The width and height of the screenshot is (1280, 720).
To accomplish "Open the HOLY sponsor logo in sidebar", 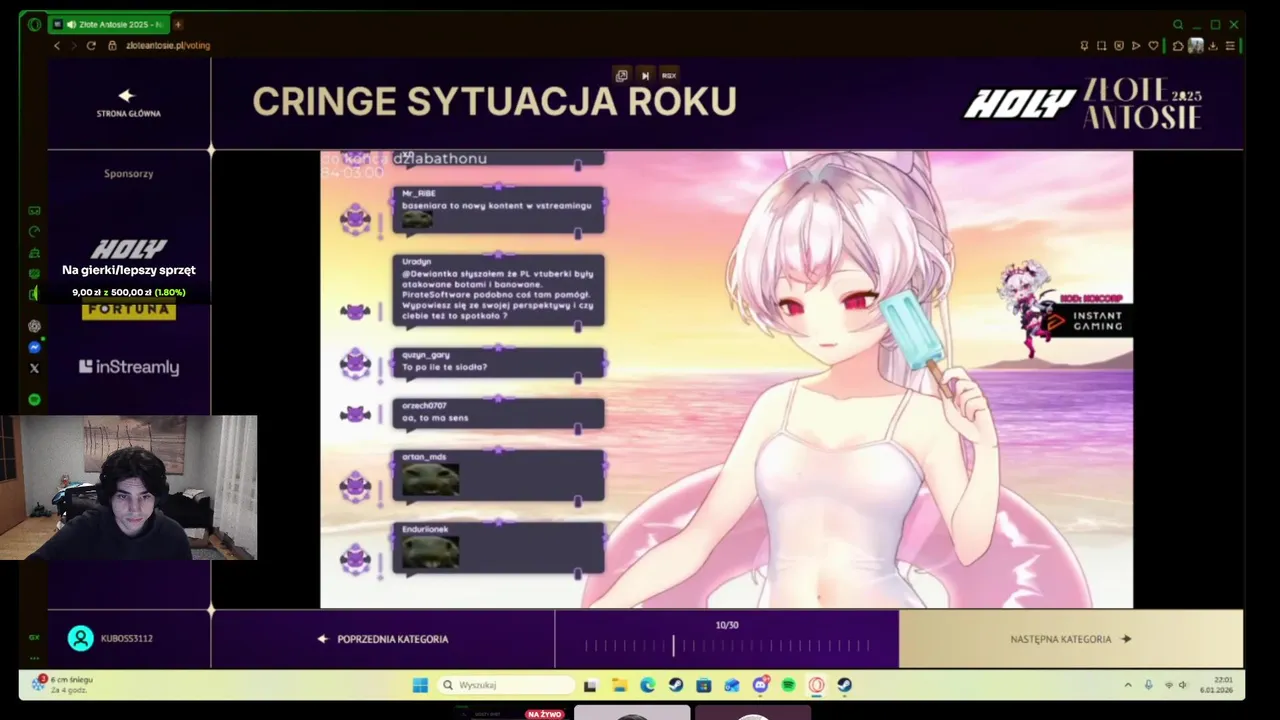I will coord(129,249).
